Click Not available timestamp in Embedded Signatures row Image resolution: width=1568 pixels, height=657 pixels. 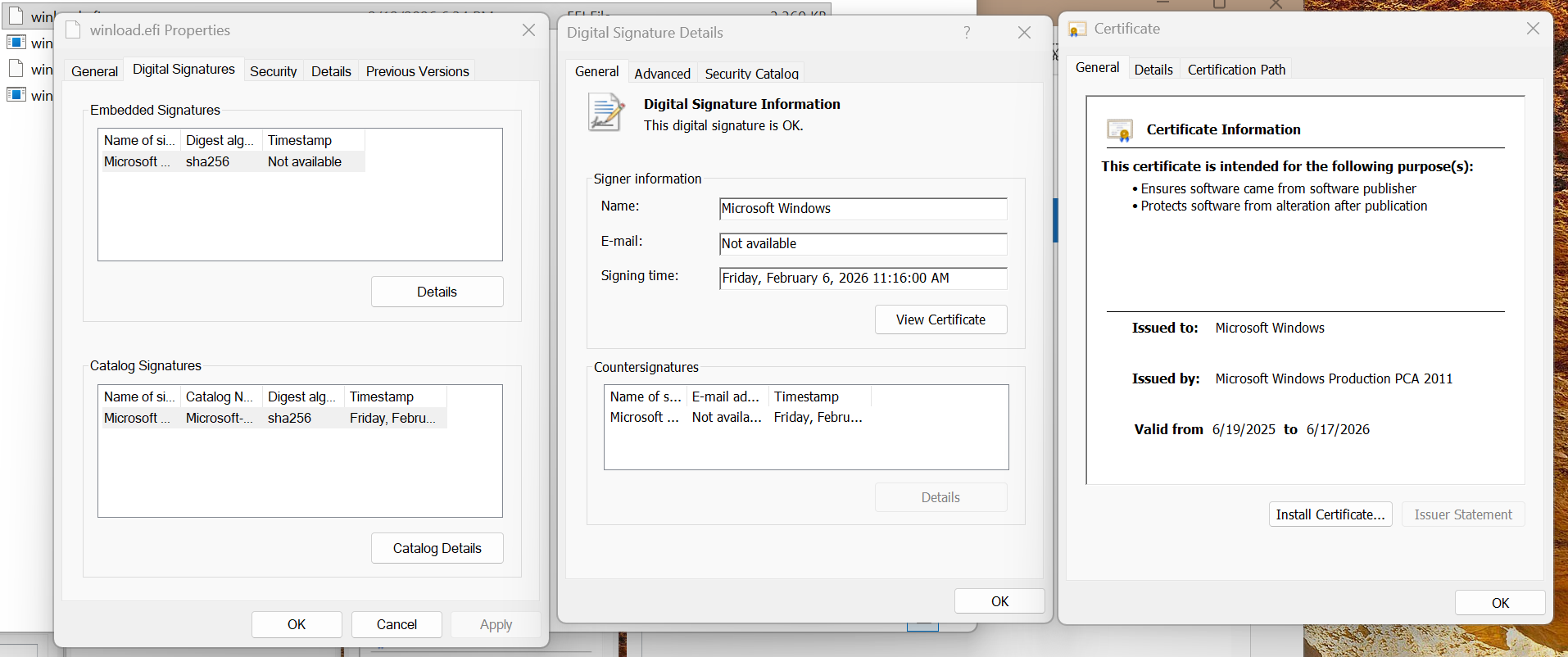[x=305, y=161]
